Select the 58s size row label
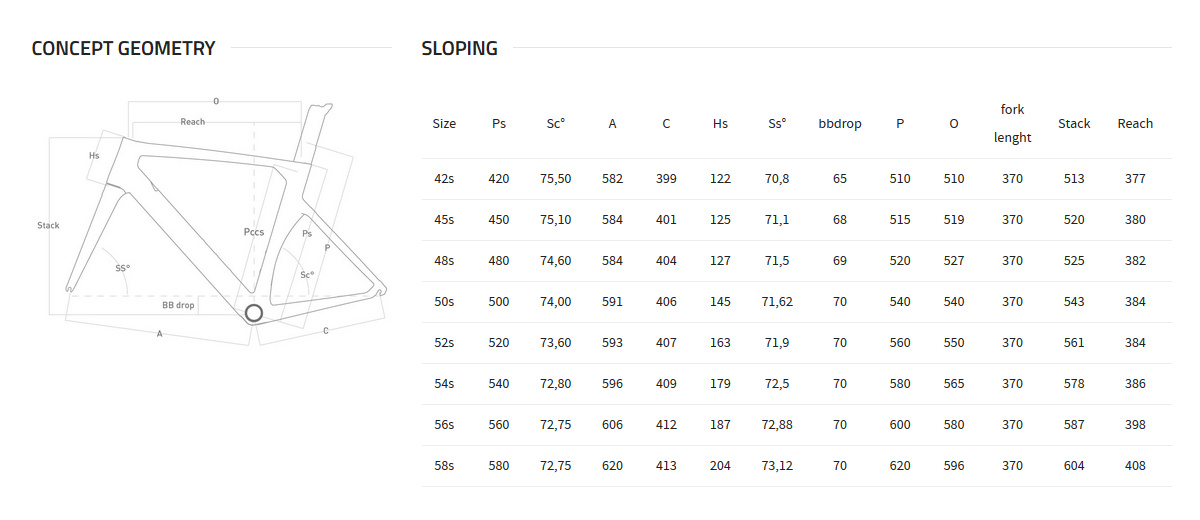The image size is (1200, 520). click(x=444, y=466)
